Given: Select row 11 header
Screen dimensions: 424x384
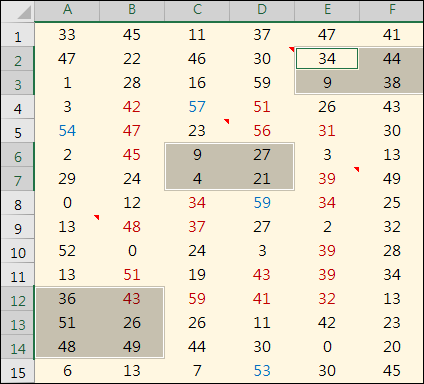Looking at the screenshot, I should pyautogui.click(x=18, y=275).
